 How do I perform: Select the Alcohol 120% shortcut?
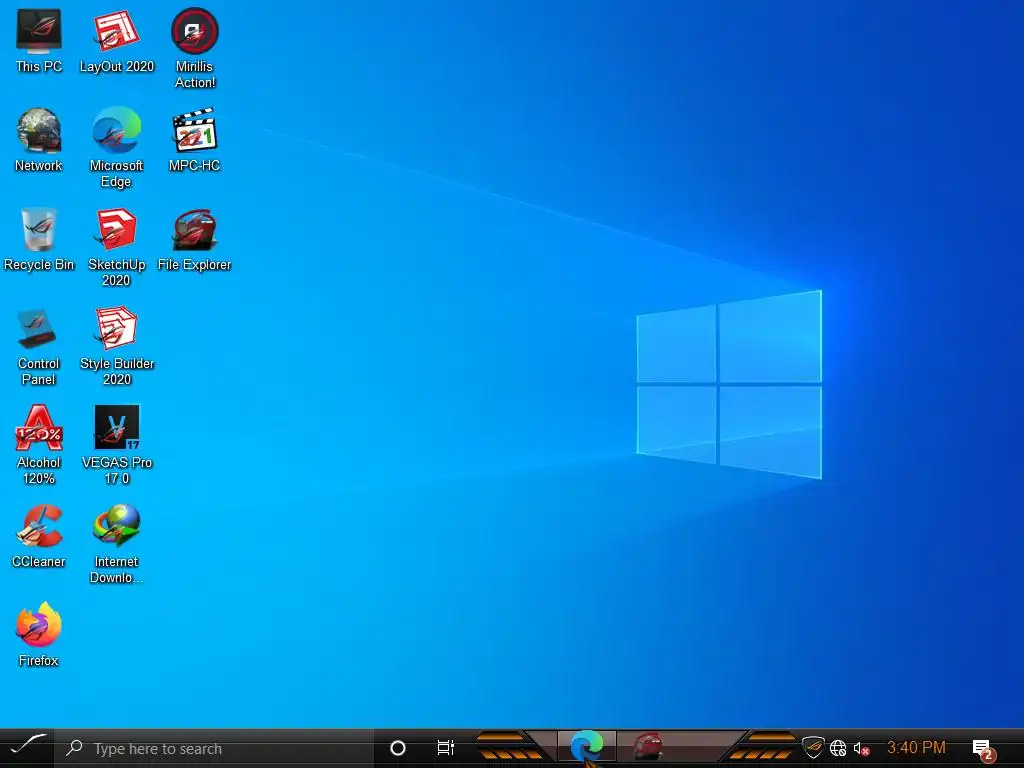[x=39, y=445]
